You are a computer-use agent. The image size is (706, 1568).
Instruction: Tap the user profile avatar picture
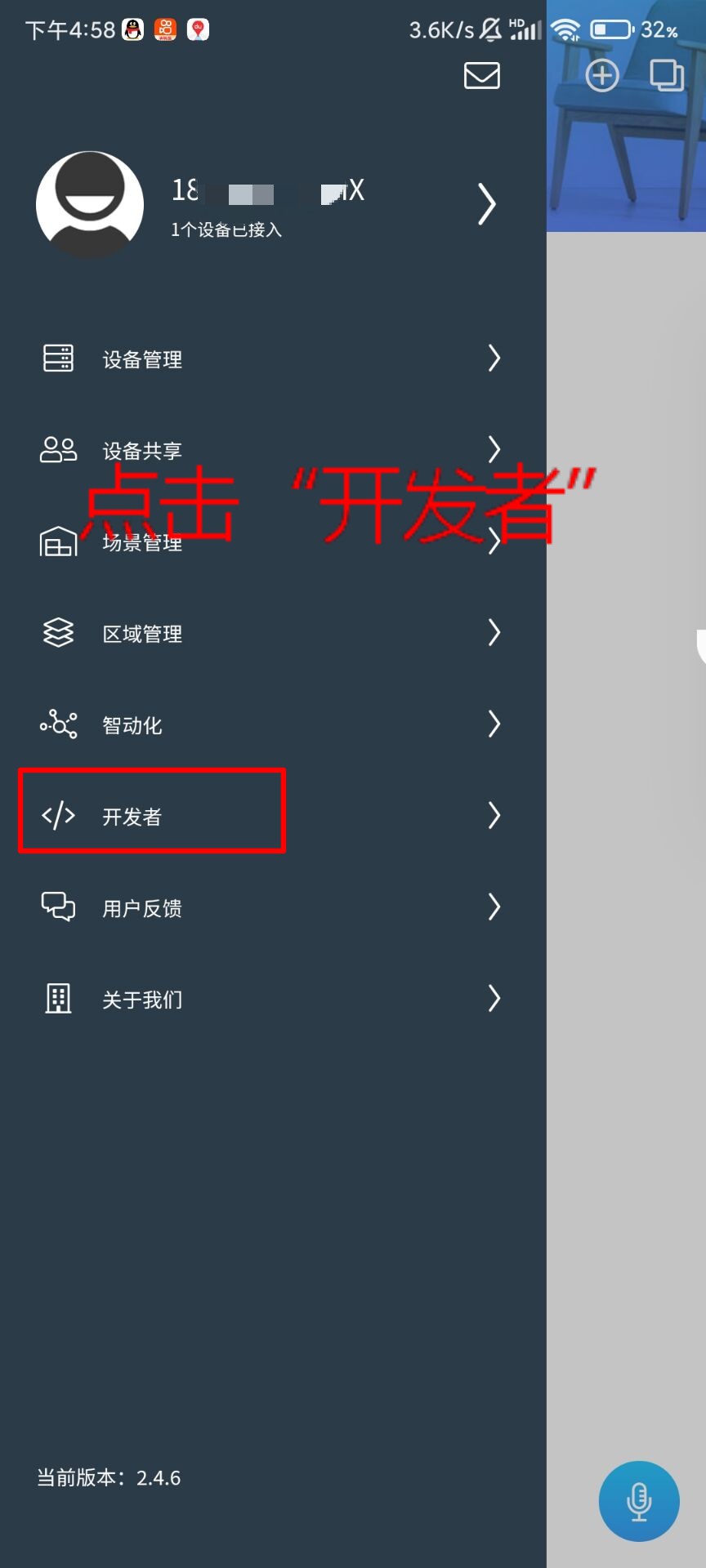point(90,205)
